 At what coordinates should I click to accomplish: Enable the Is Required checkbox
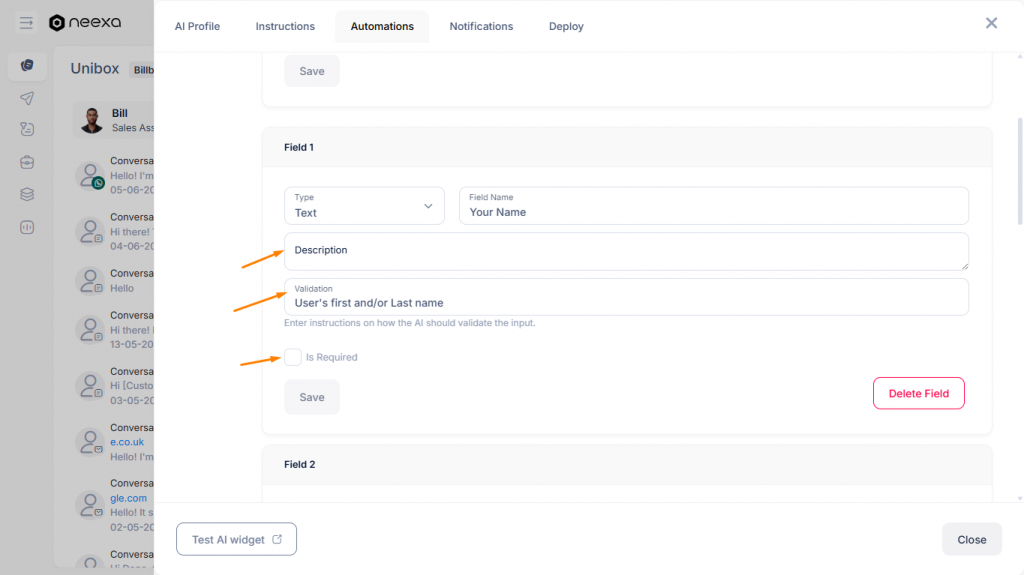[293, 357]
